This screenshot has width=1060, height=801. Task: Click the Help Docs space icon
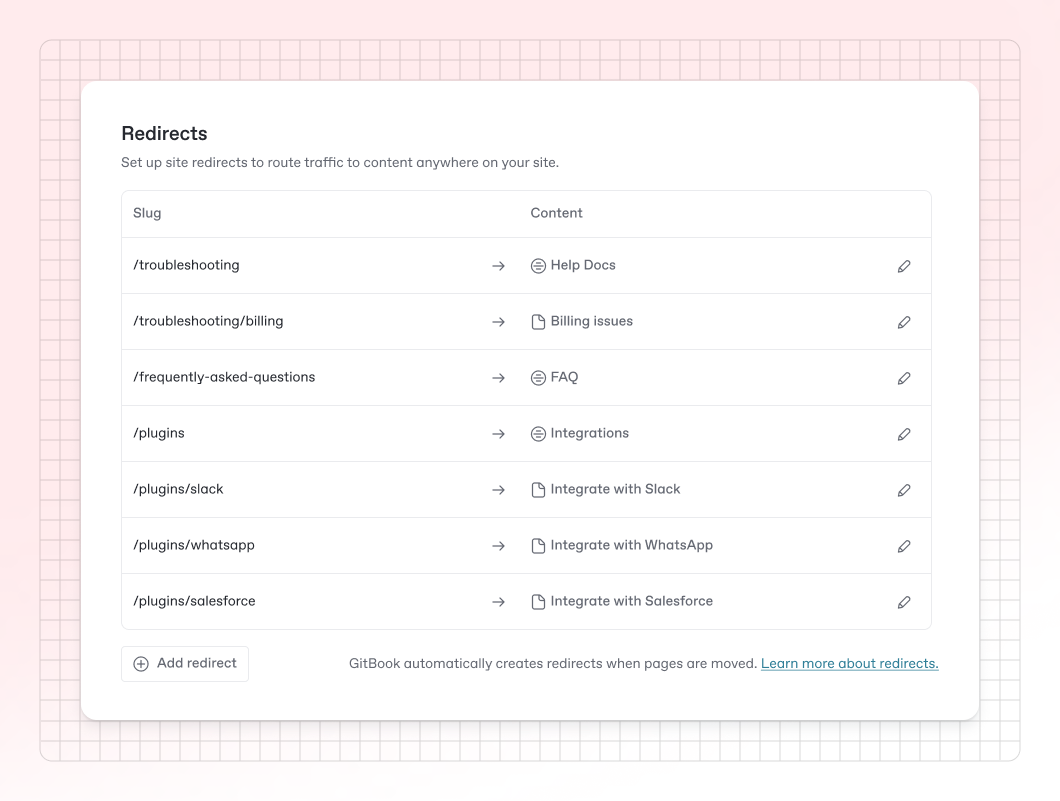click(x=538, y=266)
